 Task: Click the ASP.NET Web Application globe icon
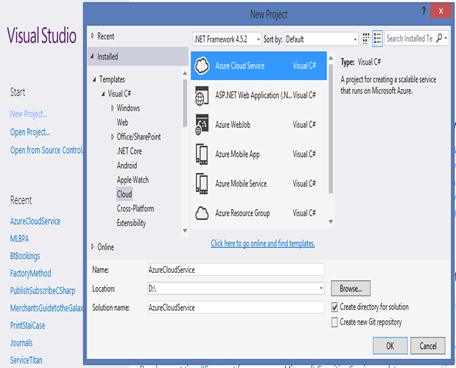click(202, 95)
